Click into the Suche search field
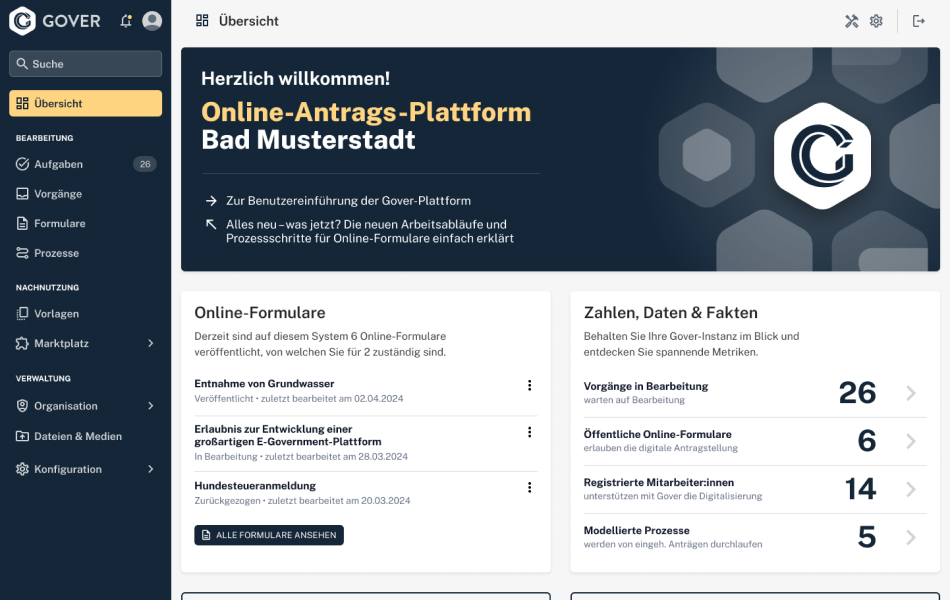This screenshot has width=950, height=600. coord(85,64)
